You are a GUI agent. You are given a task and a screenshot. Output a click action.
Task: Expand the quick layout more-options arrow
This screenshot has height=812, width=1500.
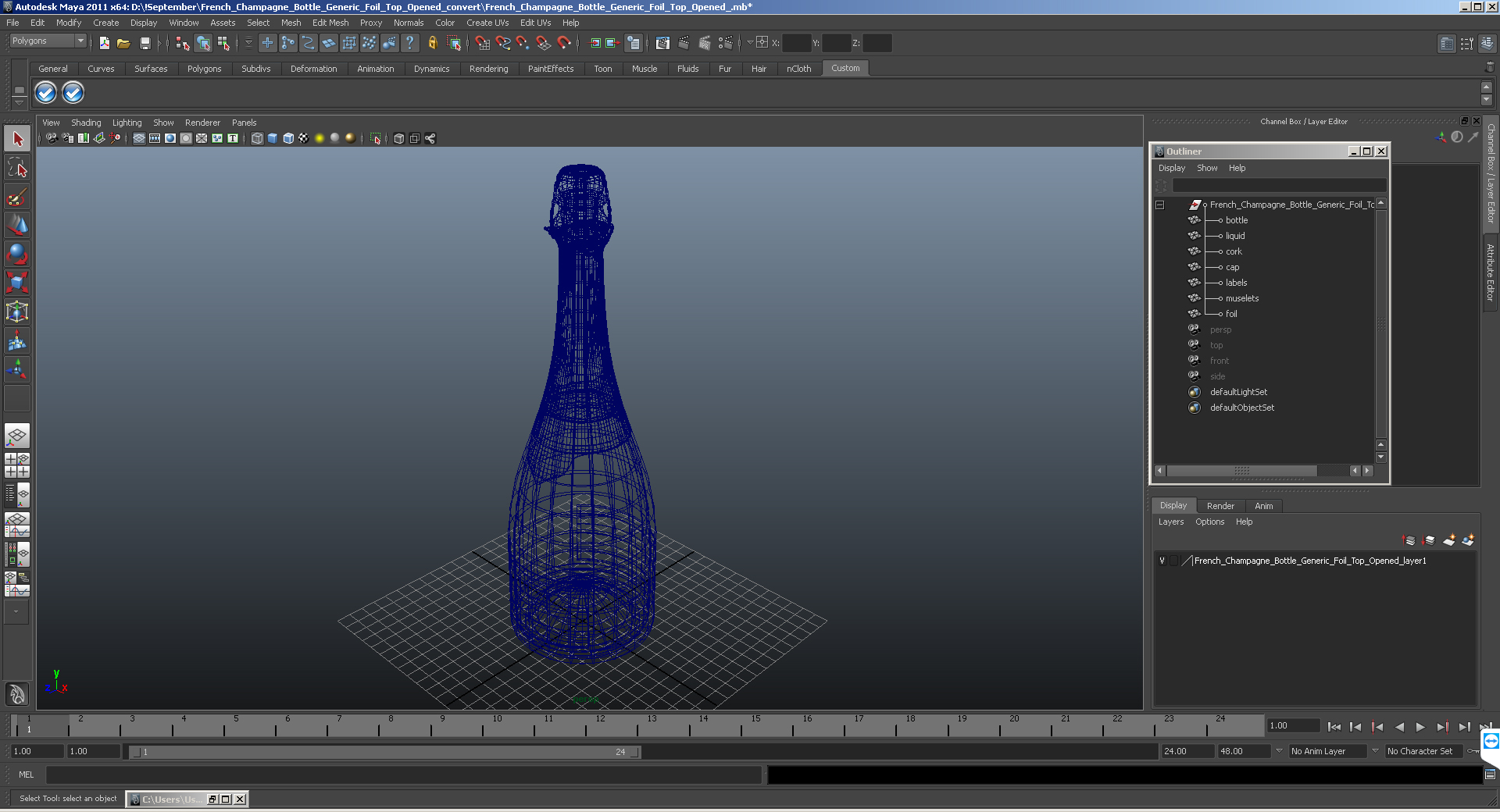[x=16, y=612]
